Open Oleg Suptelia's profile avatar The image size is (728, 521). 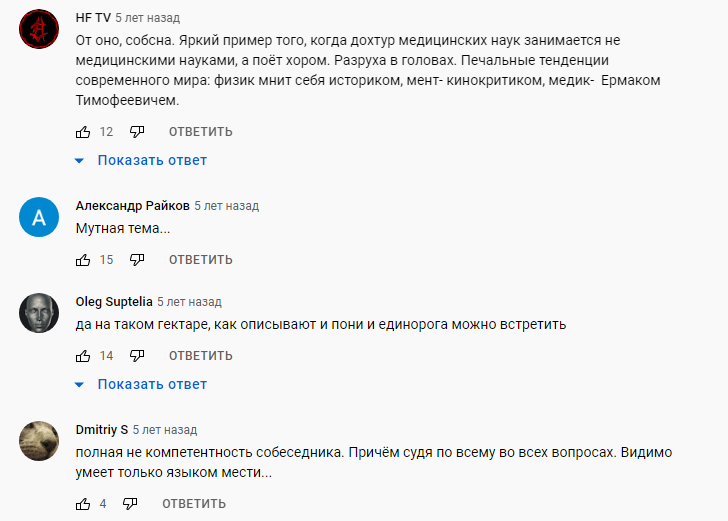click(x=40, y=313)
